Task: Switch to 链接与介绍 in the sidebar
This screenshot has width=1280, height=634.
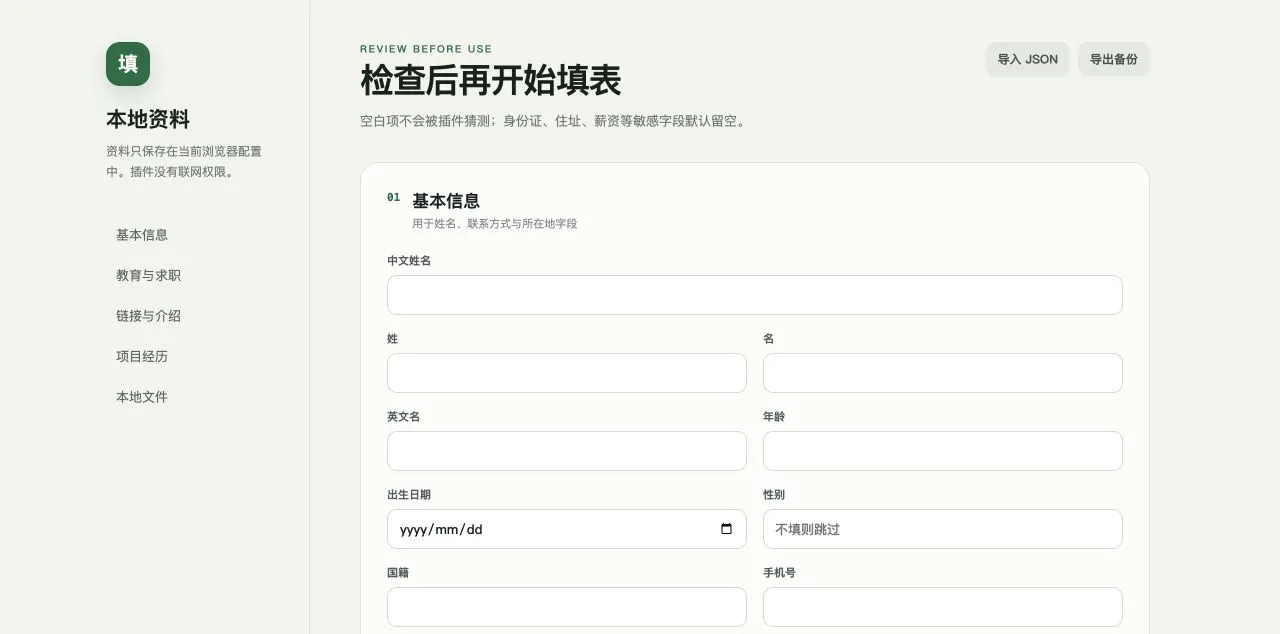Action: [148, 316]
